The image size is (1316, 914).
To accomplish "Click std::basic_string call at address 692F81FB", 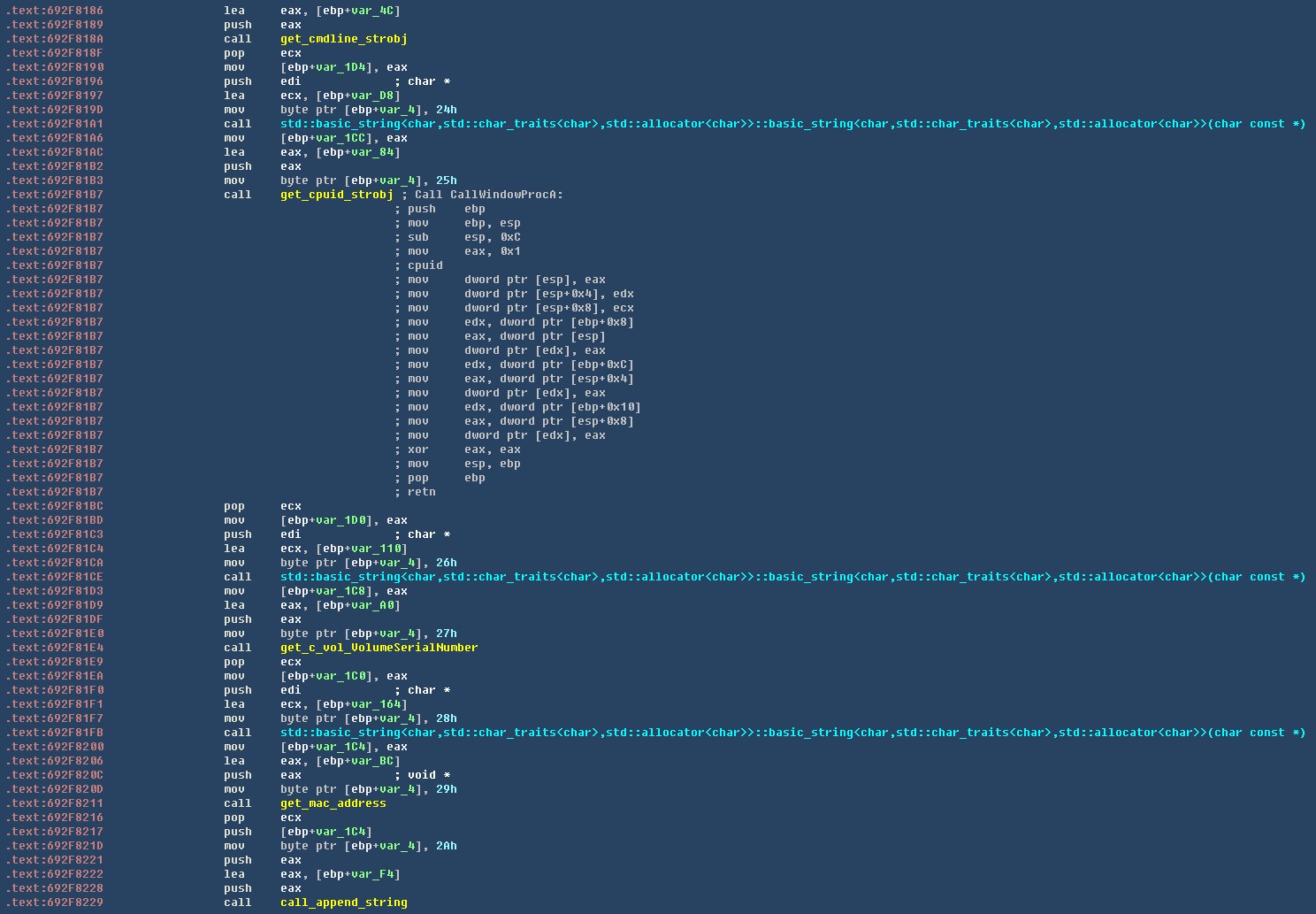I will (x=792, y=733).
